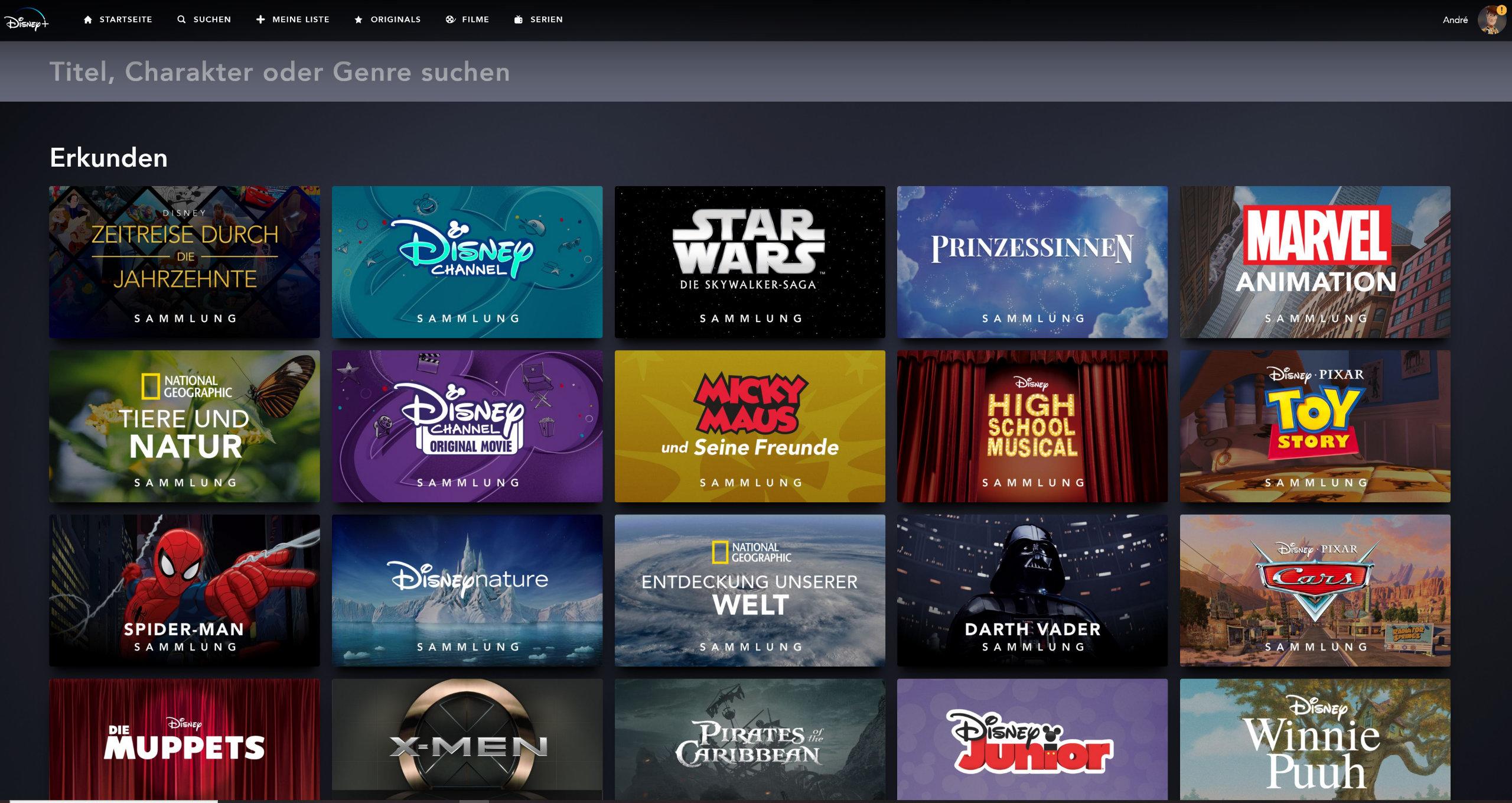Click the home icon beside Startseite
Screen dimensions: 1512x803
[88, 19]
